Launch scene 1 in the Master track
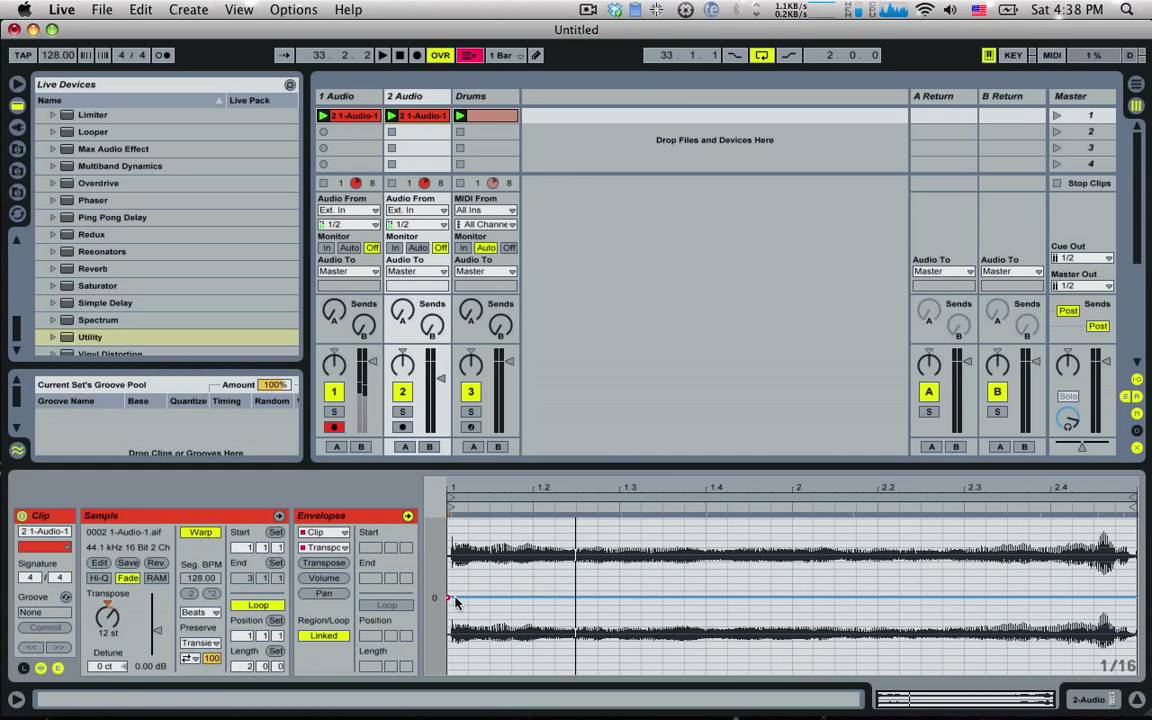The width and height of the screenshot is (1152, 720). 1056,115
